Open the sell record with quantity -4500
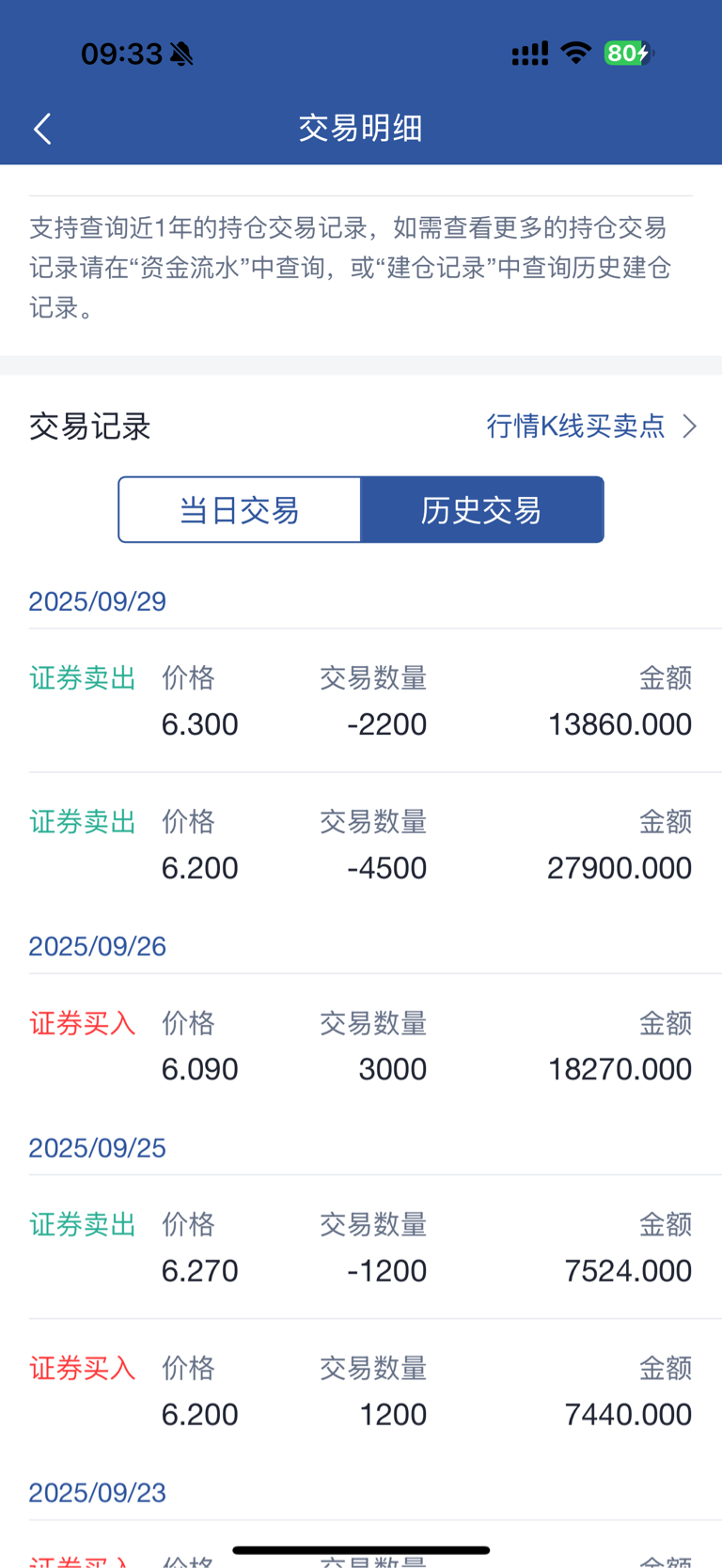Viewport: 722px width, 1568px height. coord(361,845)
